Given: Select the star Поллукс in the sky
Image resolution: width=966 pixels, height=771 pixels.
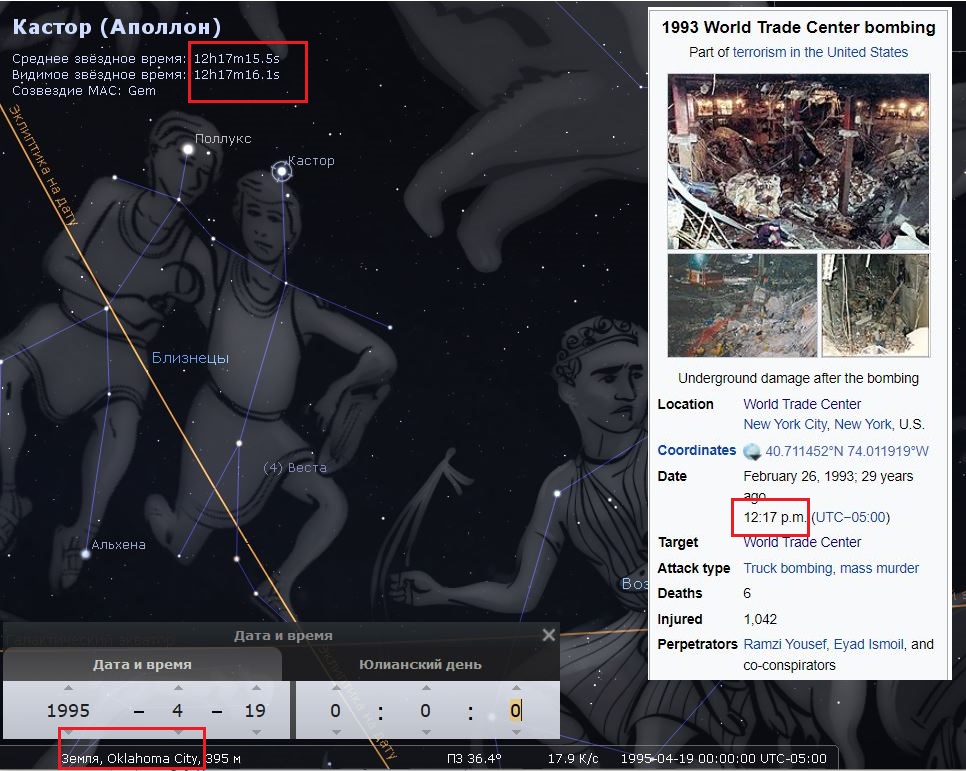Looking at the screenshot, I should 188,150.
